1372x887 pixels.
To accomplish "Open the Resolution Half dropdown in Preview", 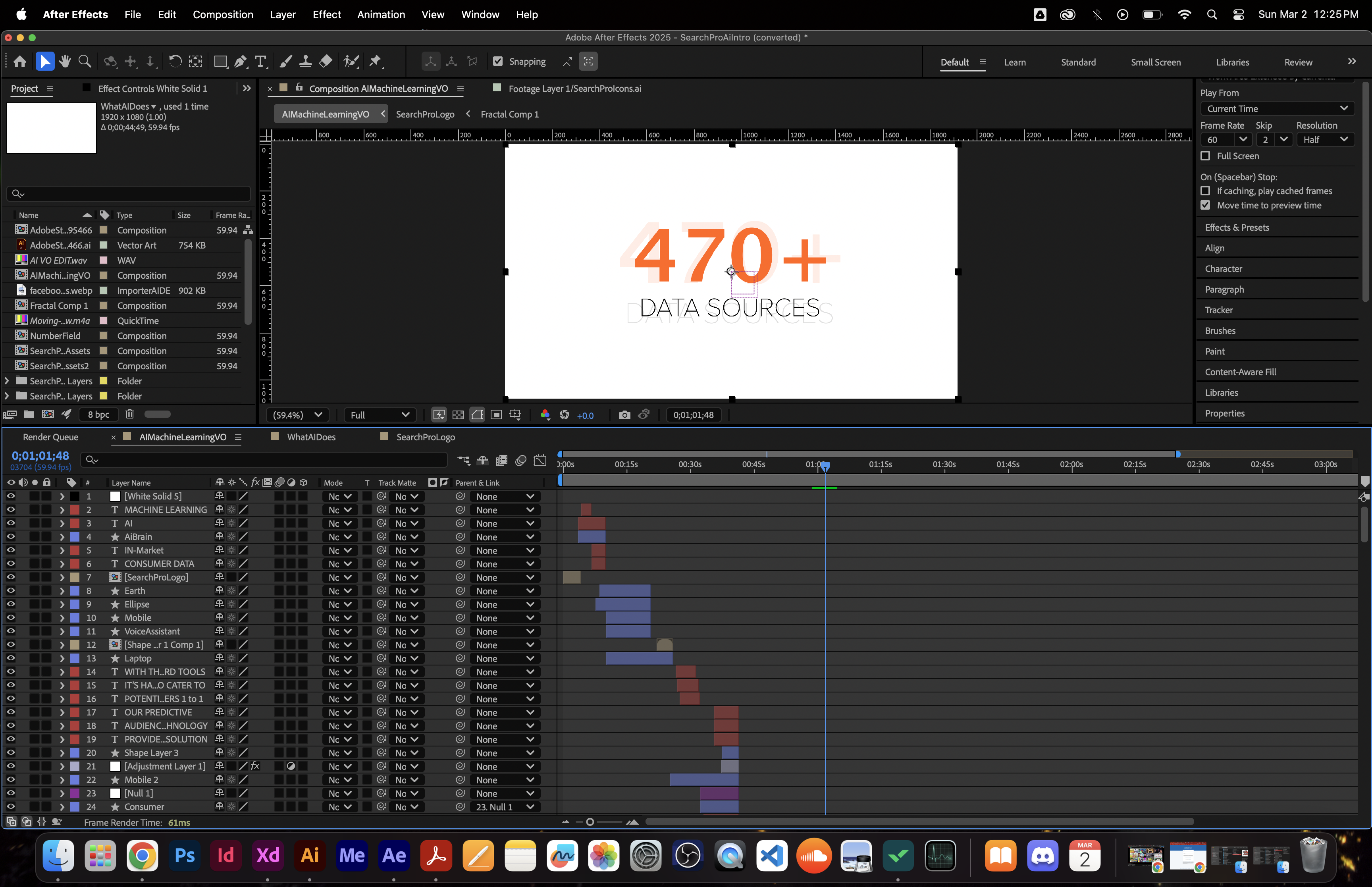I will [1325, 139].
